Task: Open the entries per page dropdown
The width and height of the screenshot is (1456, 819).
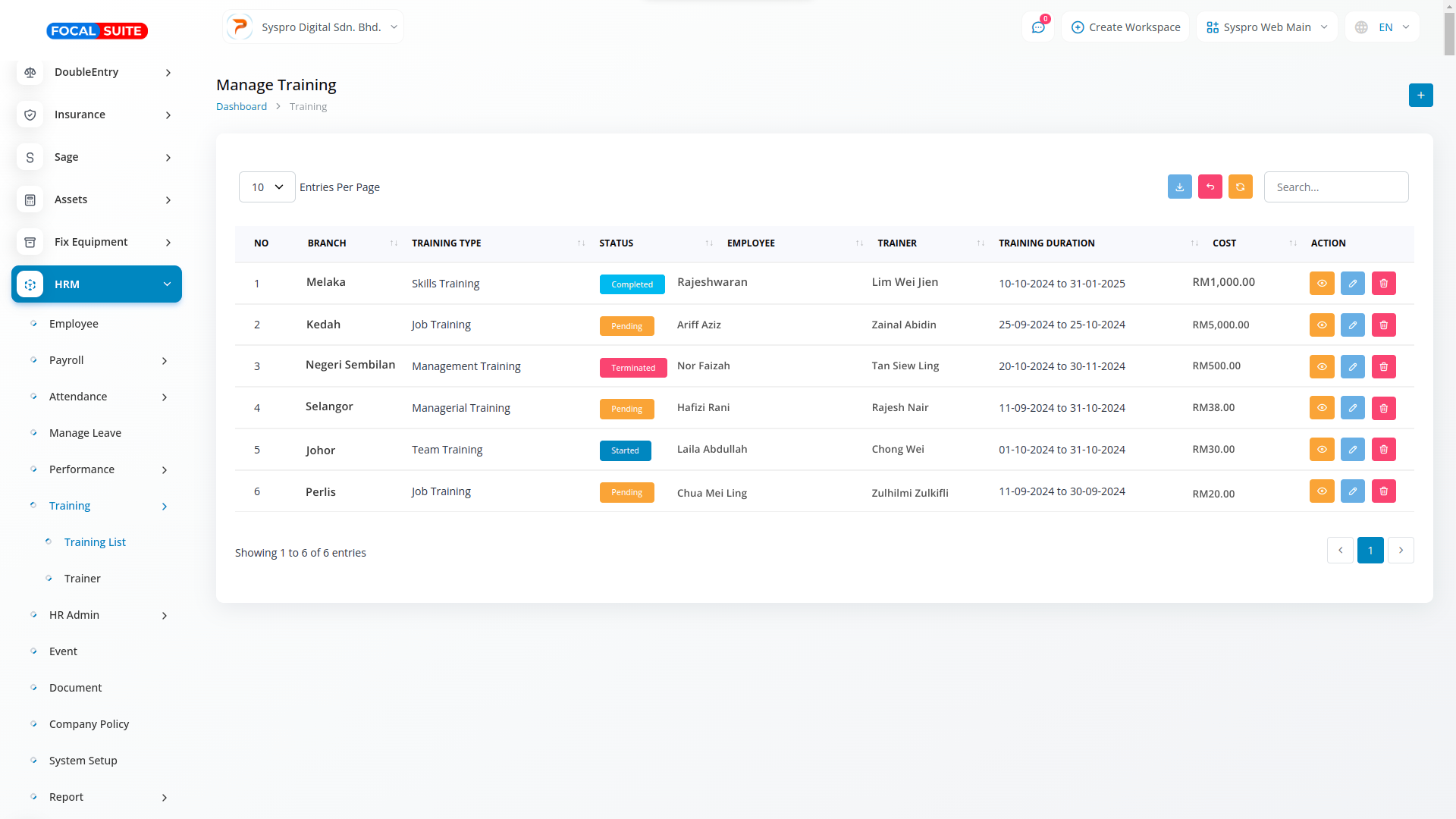Action: [x=267, y=187]
